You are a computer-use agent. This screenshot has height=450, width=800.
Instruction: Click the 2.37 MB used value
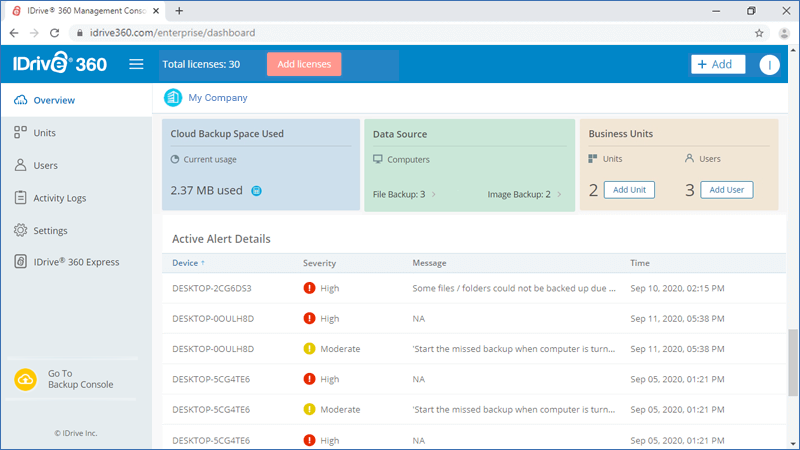point(207,190)
